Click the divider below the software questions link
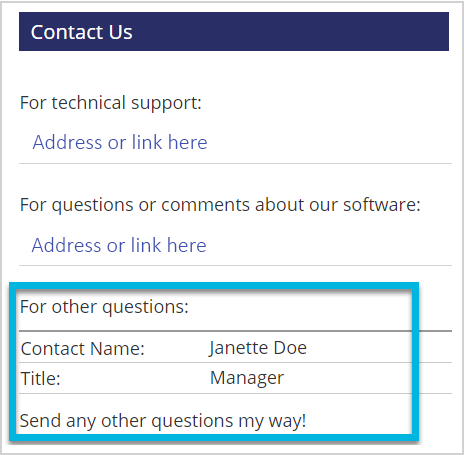This screenshot has width=464, height=455. (235, 266)
